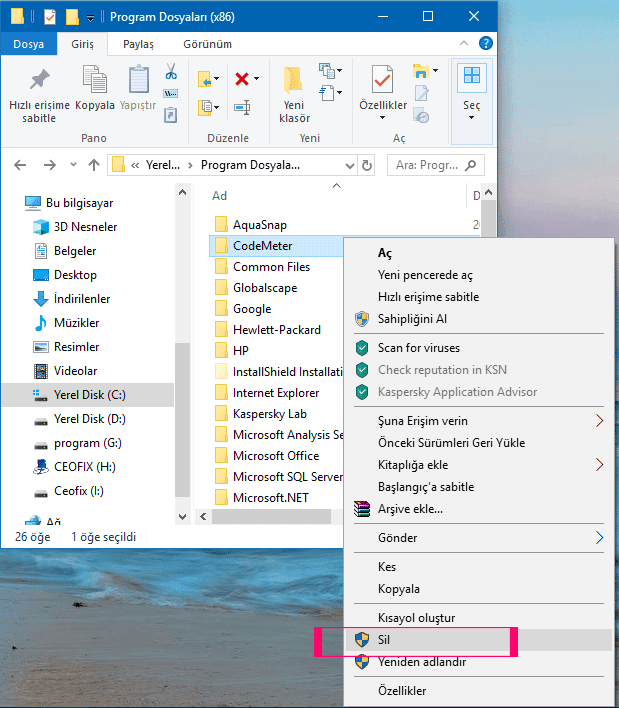Viewport: 619px width, 708px height.
Task: Open the Dosya tab
Action: point(28,44)
